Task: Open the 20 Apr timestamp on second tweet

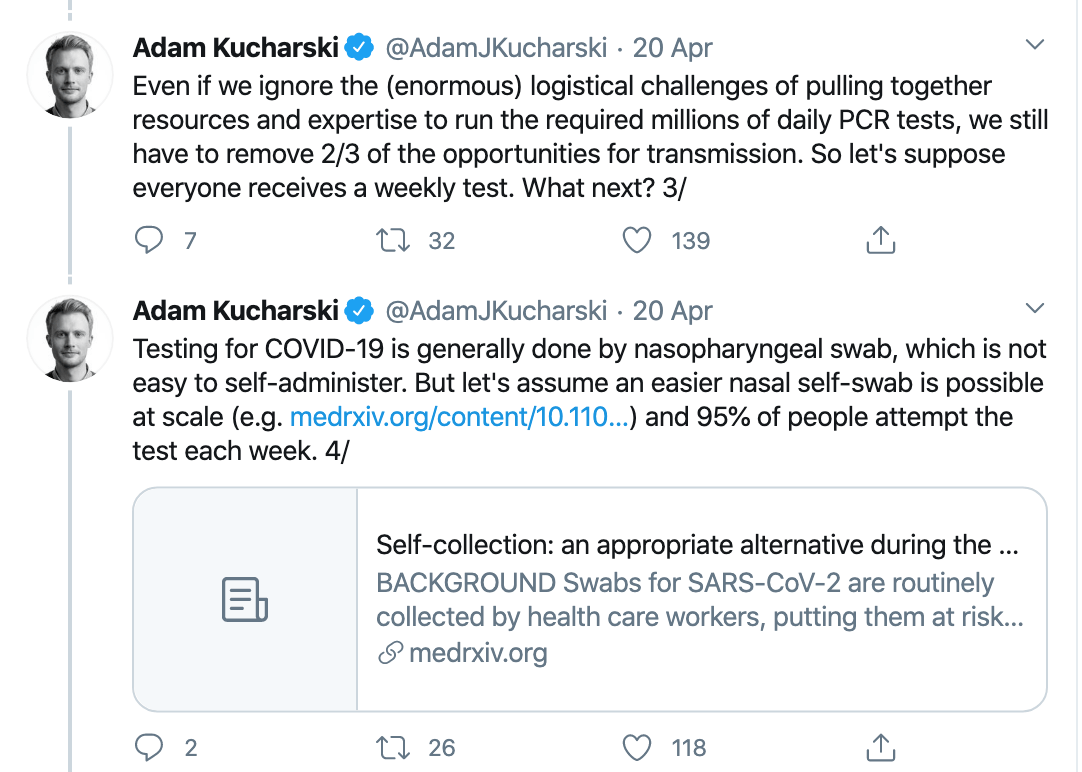Action: click(672, 311)
